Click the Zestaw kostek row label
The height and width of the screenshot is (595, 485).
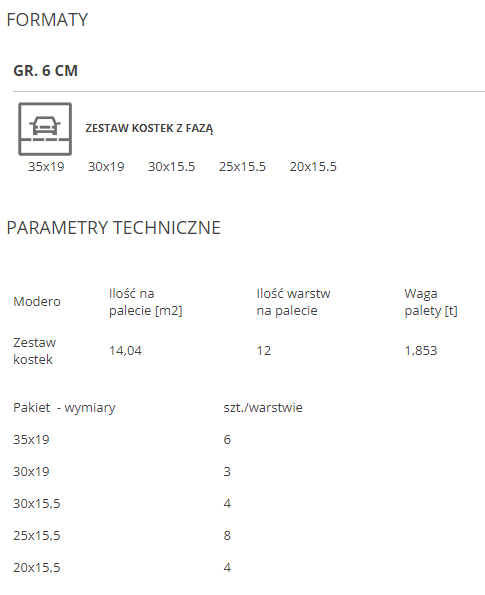pos(35,351)
